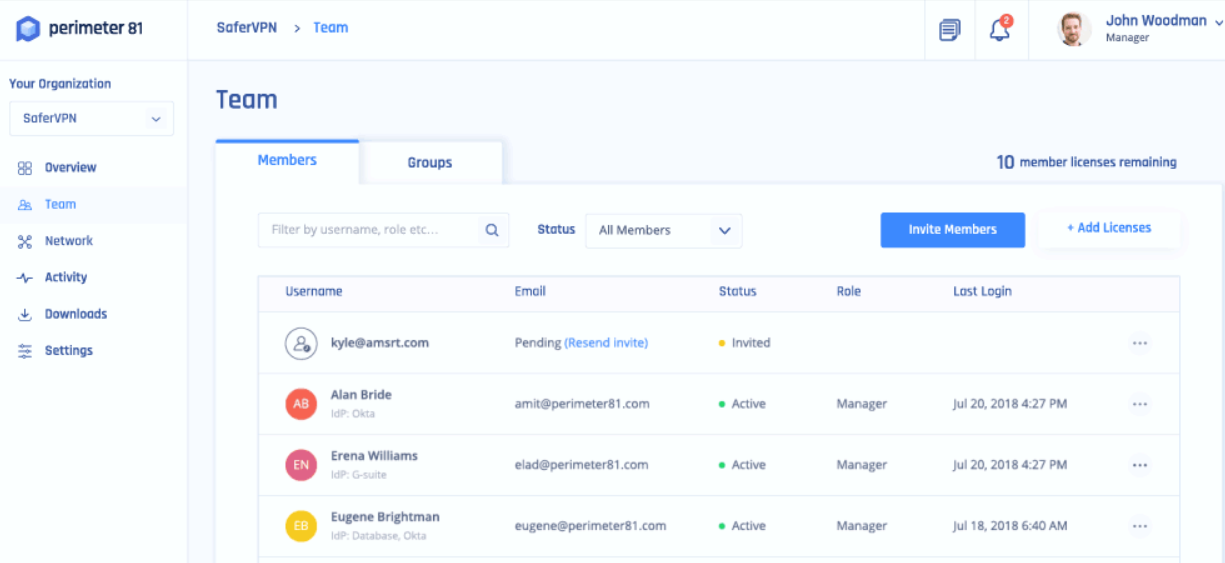Image resolution: width=1225 pixels, height=563 pixels.
Task: Click Alan Bride's AB avatar
Action: click(x=301, y=404)
